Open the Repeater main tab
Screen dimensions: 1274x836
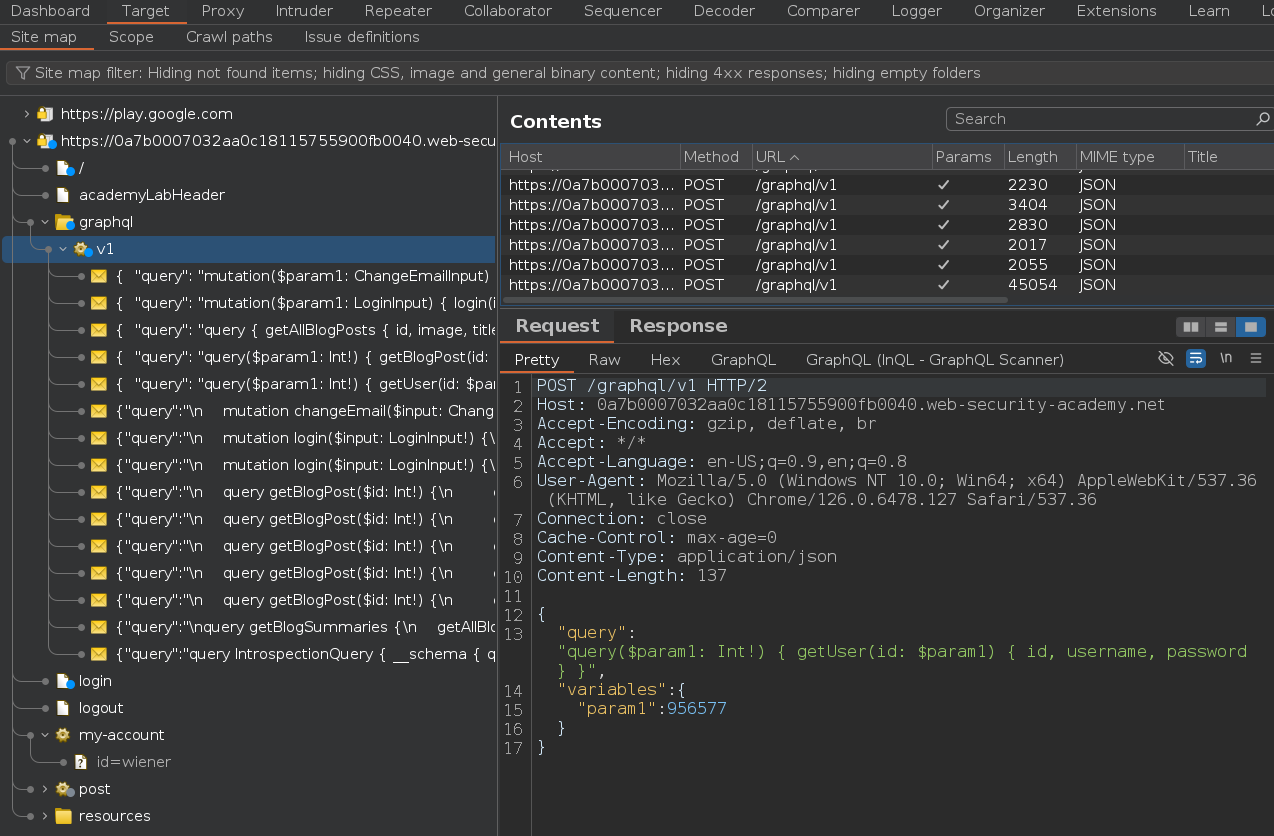pos(398,11)
